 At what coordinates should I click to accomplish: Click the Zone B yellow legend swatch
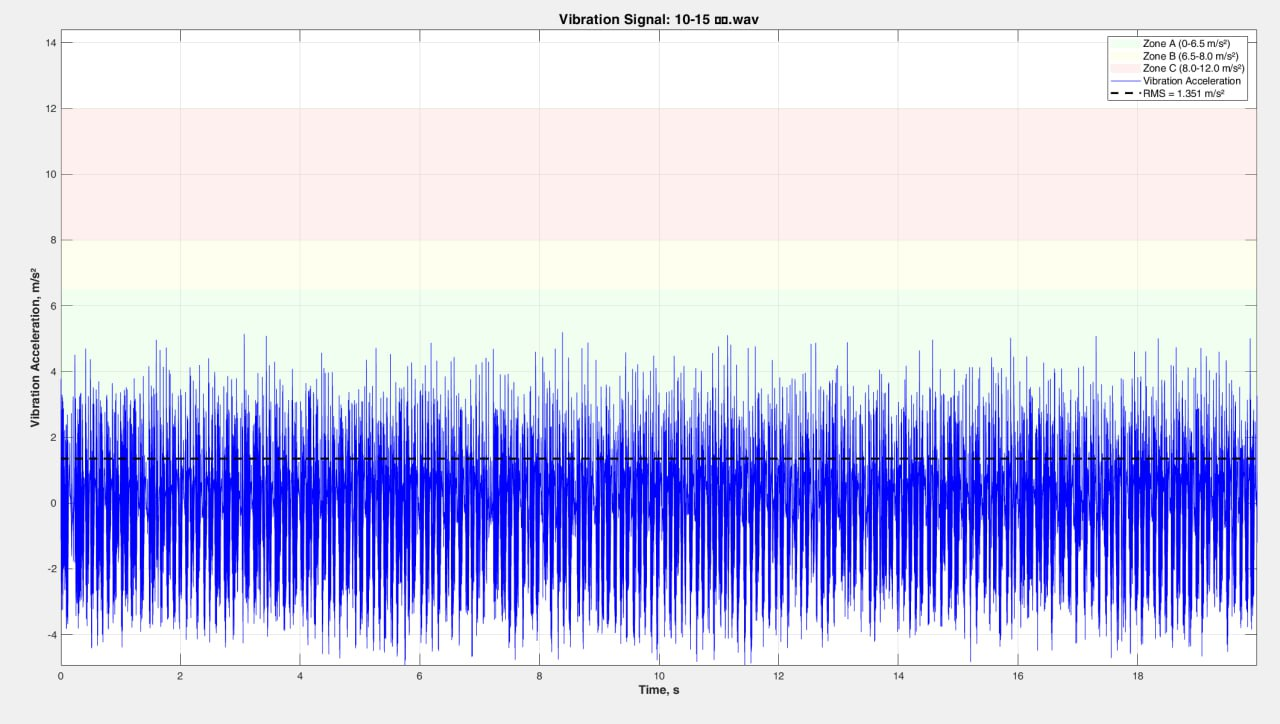click(1124, 56)
